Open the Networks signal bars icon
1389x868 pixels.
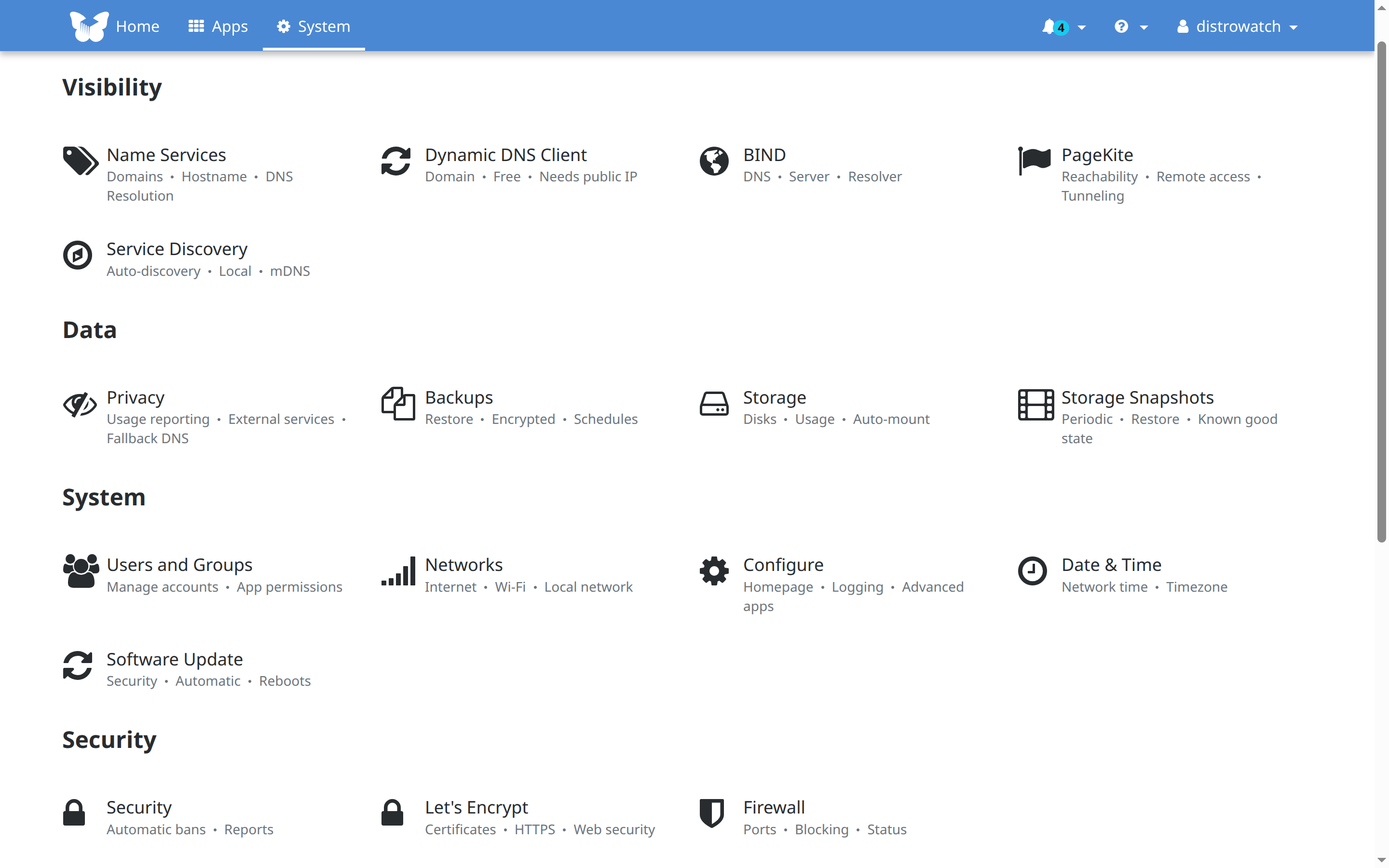pos(398,570)
